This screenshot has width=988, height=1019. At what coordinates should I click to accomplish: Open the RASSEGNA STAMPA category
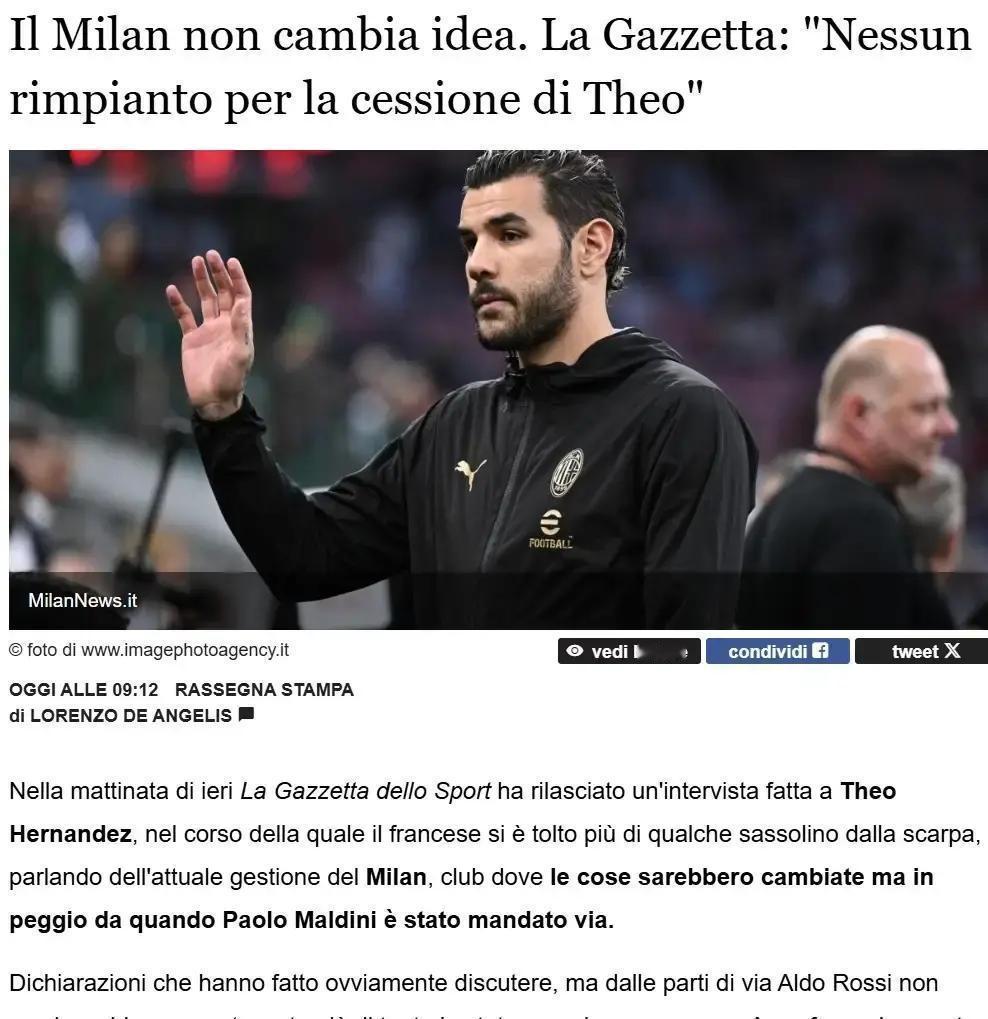(x=265, y=690)
